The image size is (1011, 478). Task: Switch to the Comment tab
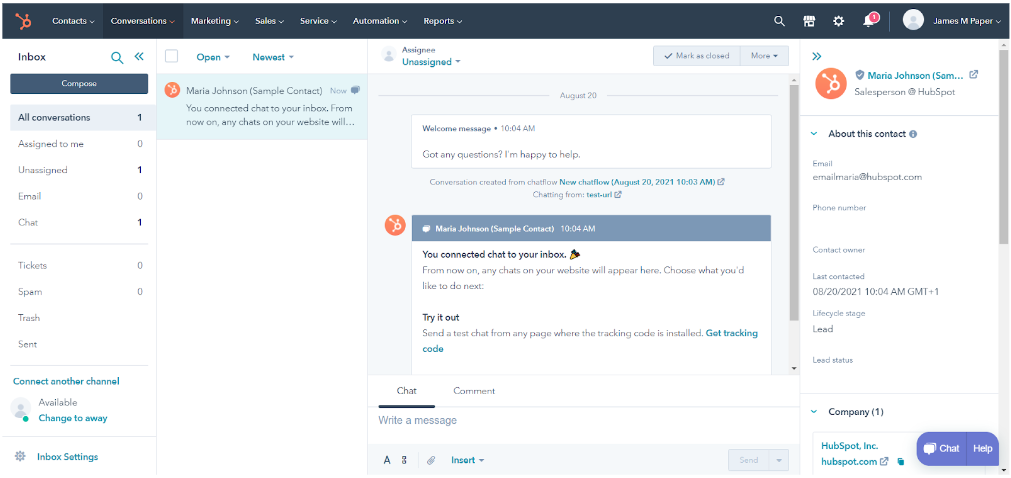point(474,391)
